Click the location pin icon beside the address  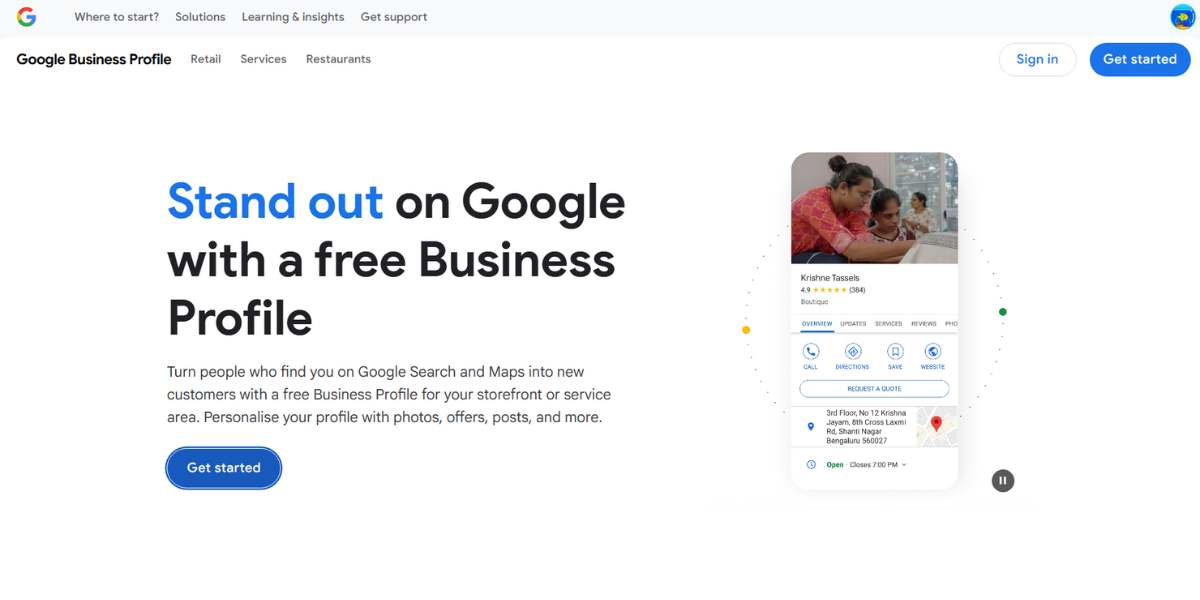pyautogui.click(x=810, y=426)
